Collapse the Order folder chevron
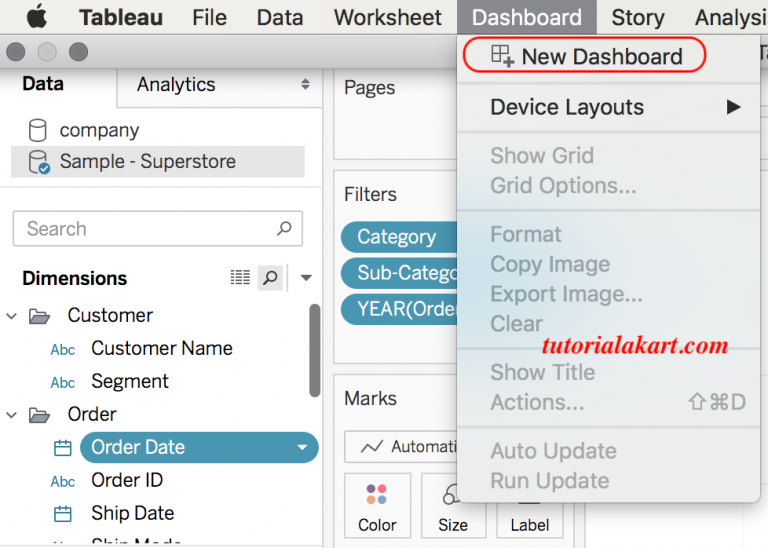Screen dimensions: 768x548 point(11,415)
